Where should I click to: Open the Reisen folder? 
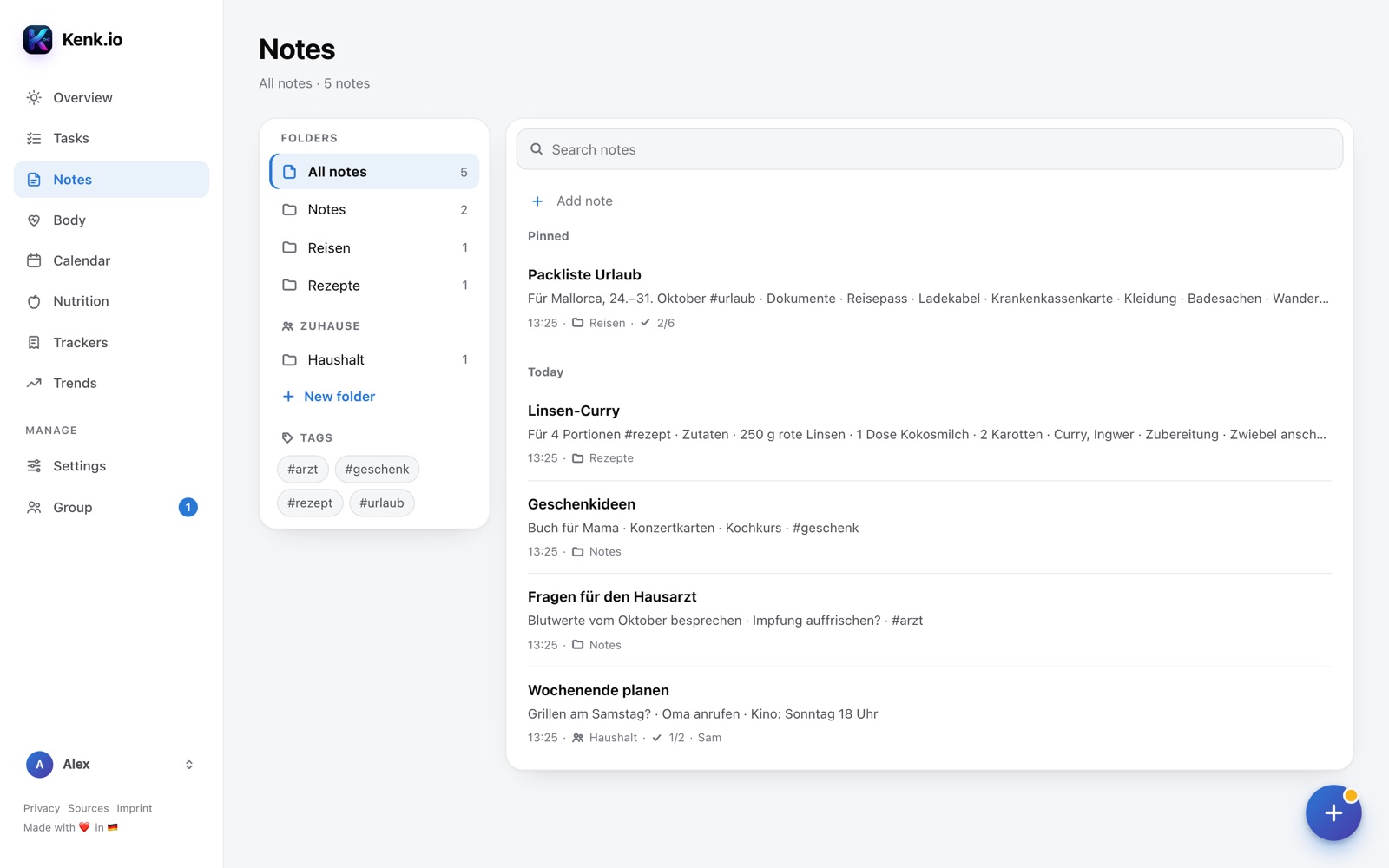374,248
